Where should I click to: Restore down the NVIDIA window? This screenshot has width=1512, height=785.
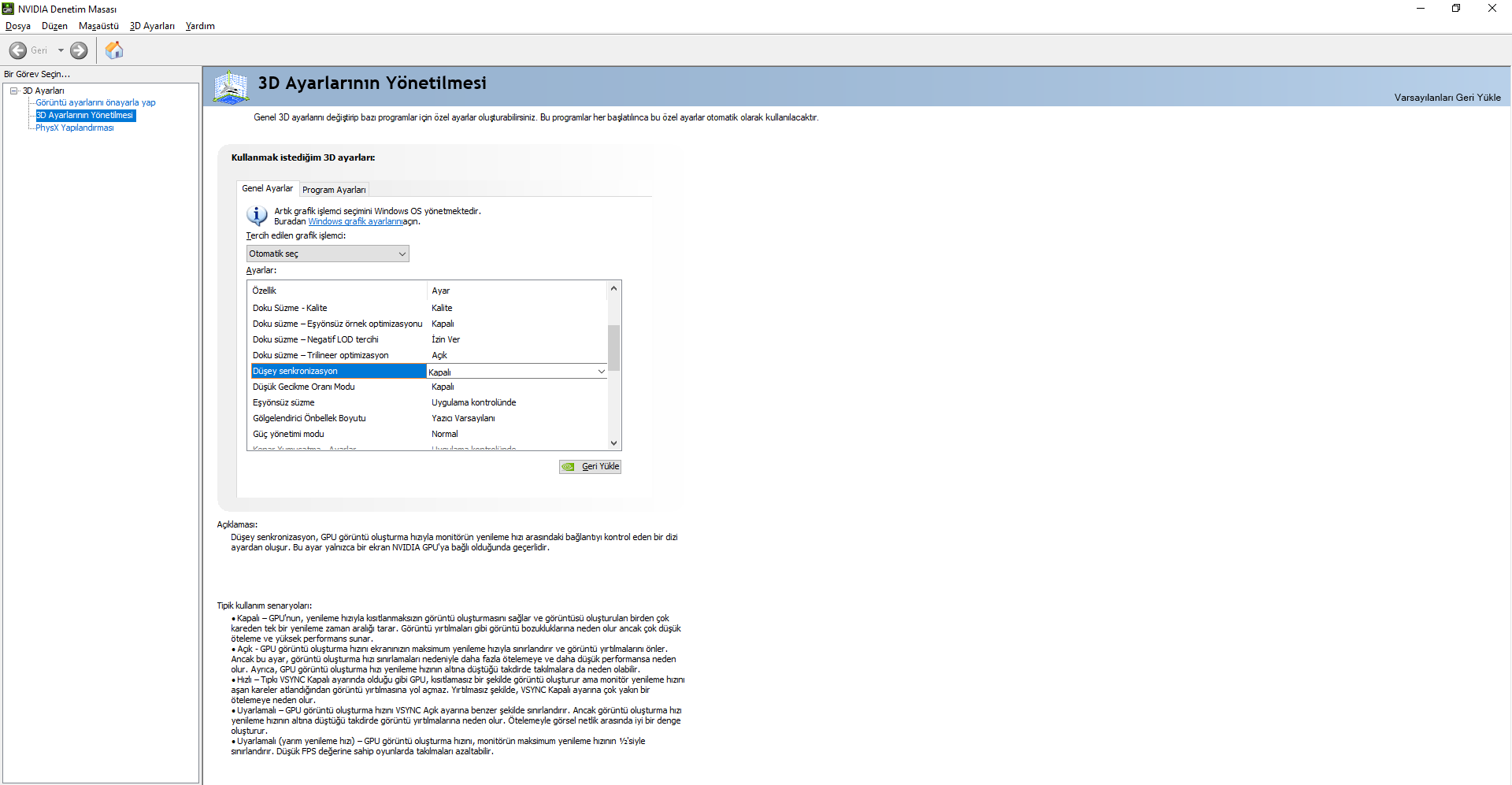tap(1456, 9)
